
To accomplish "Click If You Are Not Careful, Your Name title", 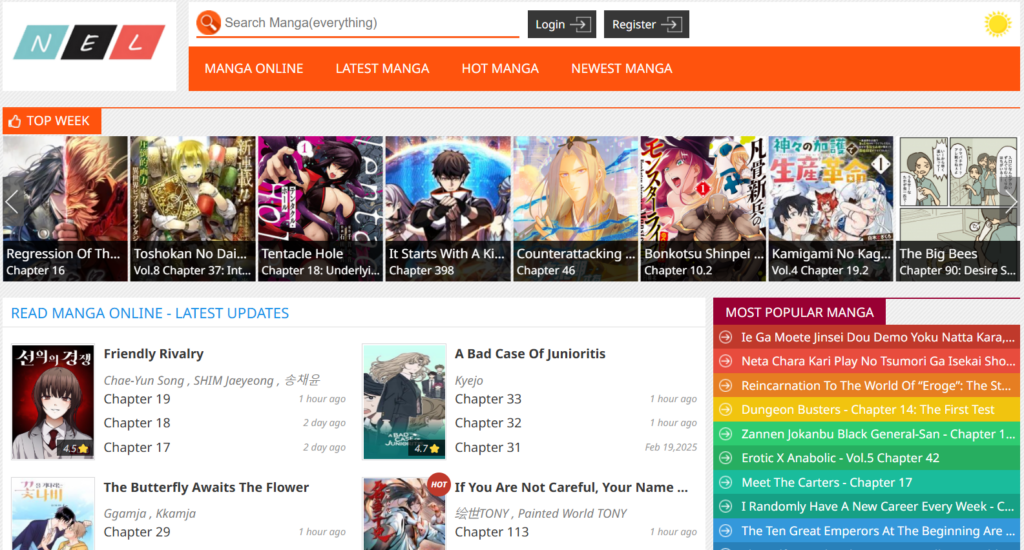I will coord(571,488).
